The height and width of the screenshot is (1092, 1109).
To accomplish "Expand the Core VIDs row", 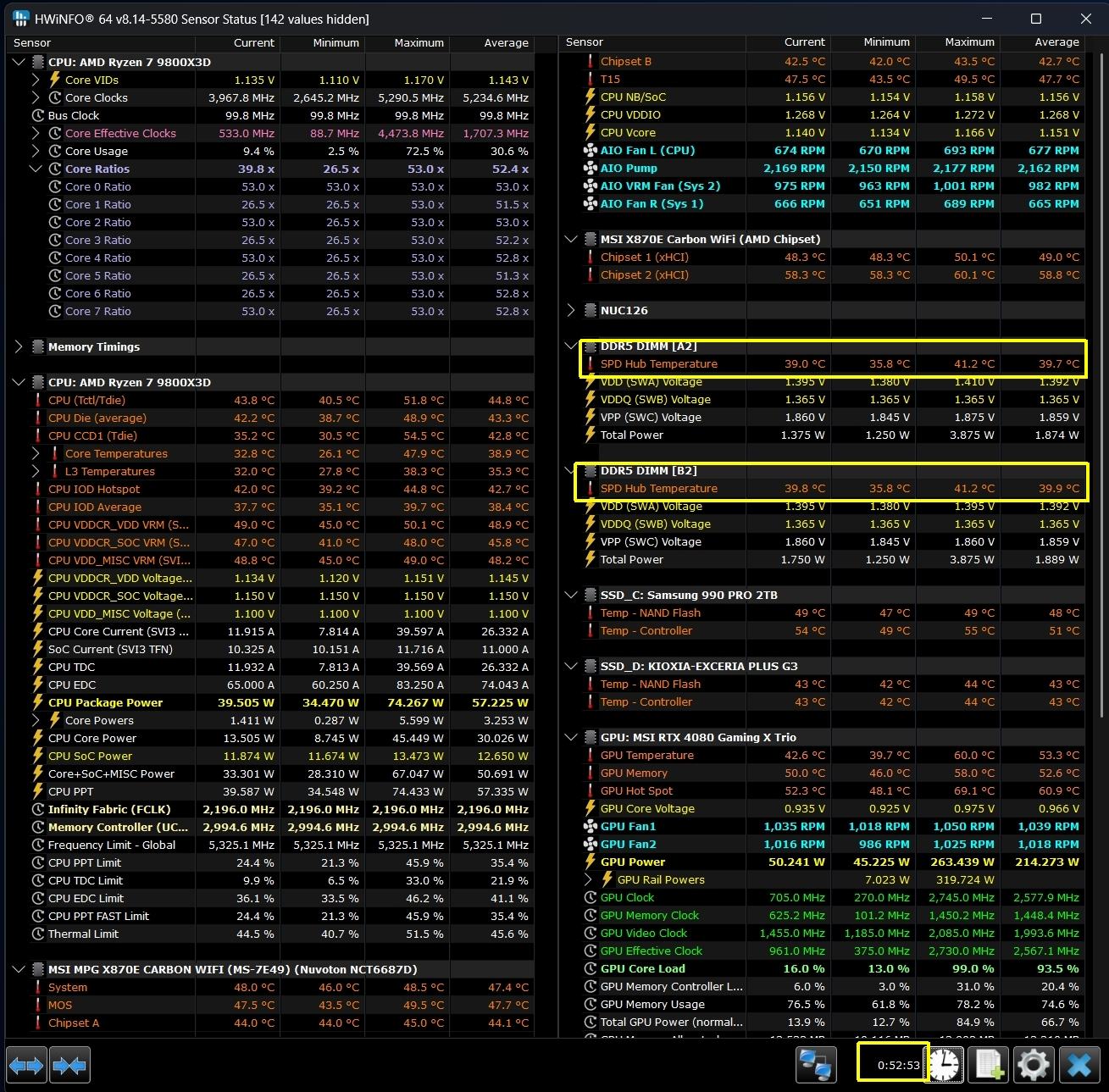I will coord(36,80).
